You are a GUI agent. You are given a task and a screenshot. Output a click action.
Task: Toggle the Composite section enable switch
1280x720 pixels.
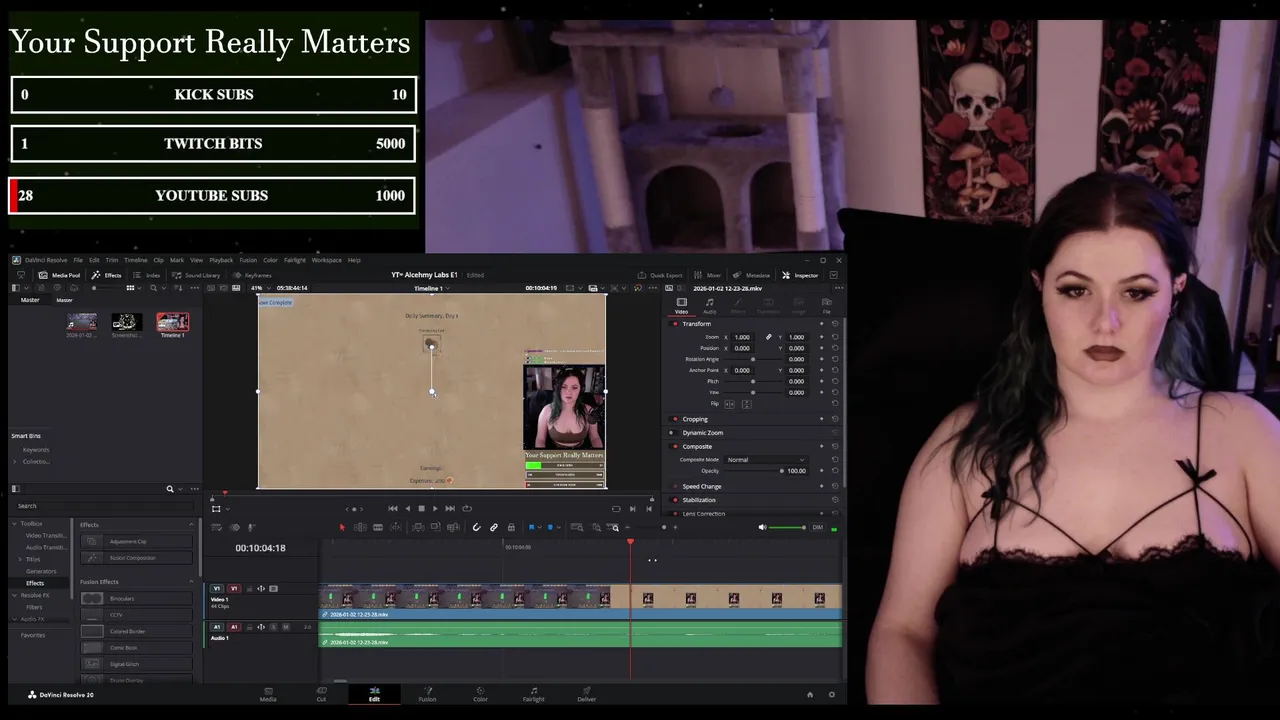[675, 447]
